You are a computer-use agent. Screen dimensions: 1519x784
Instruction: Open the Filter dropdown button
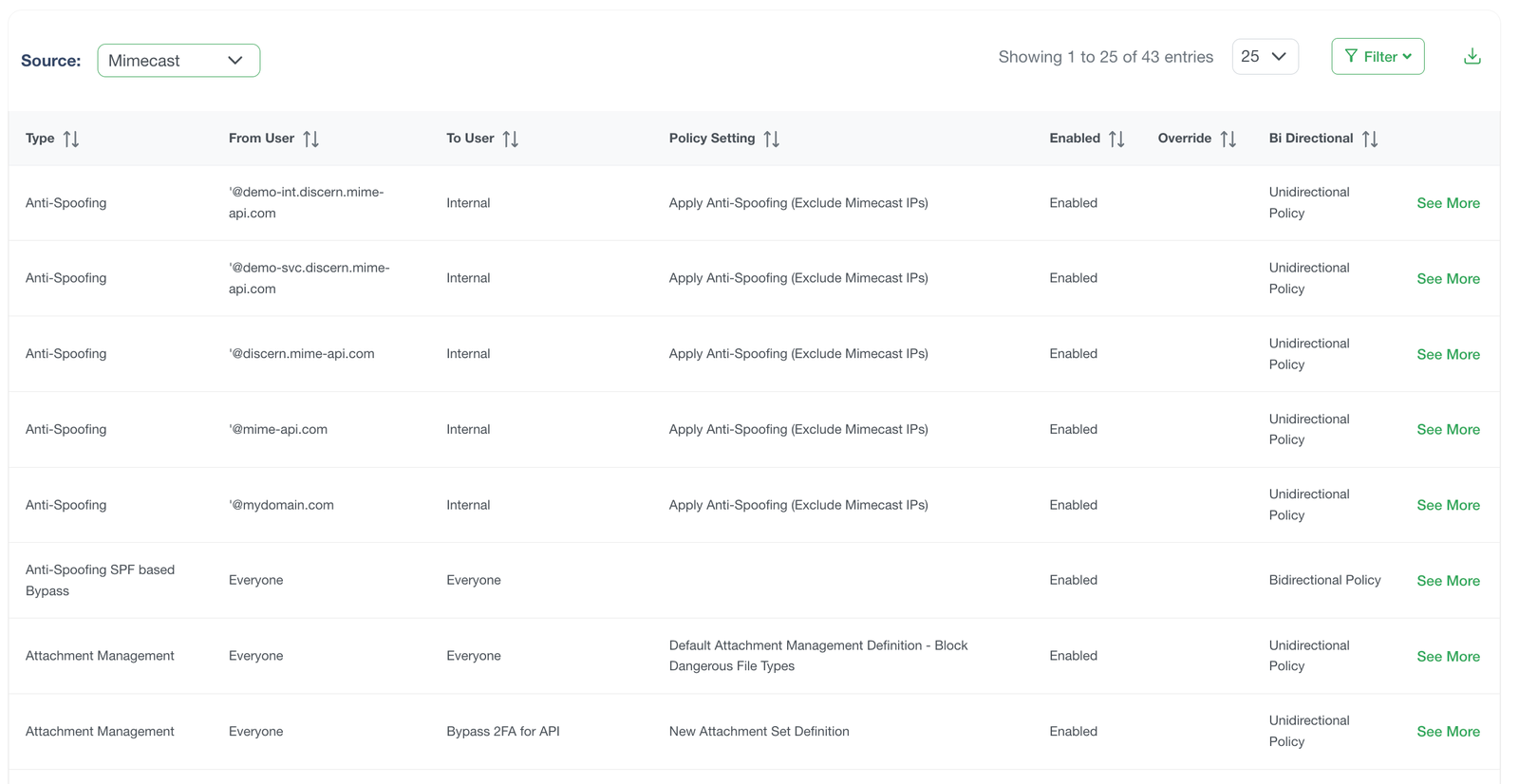pyautogui.click(x=1378, y=57)
